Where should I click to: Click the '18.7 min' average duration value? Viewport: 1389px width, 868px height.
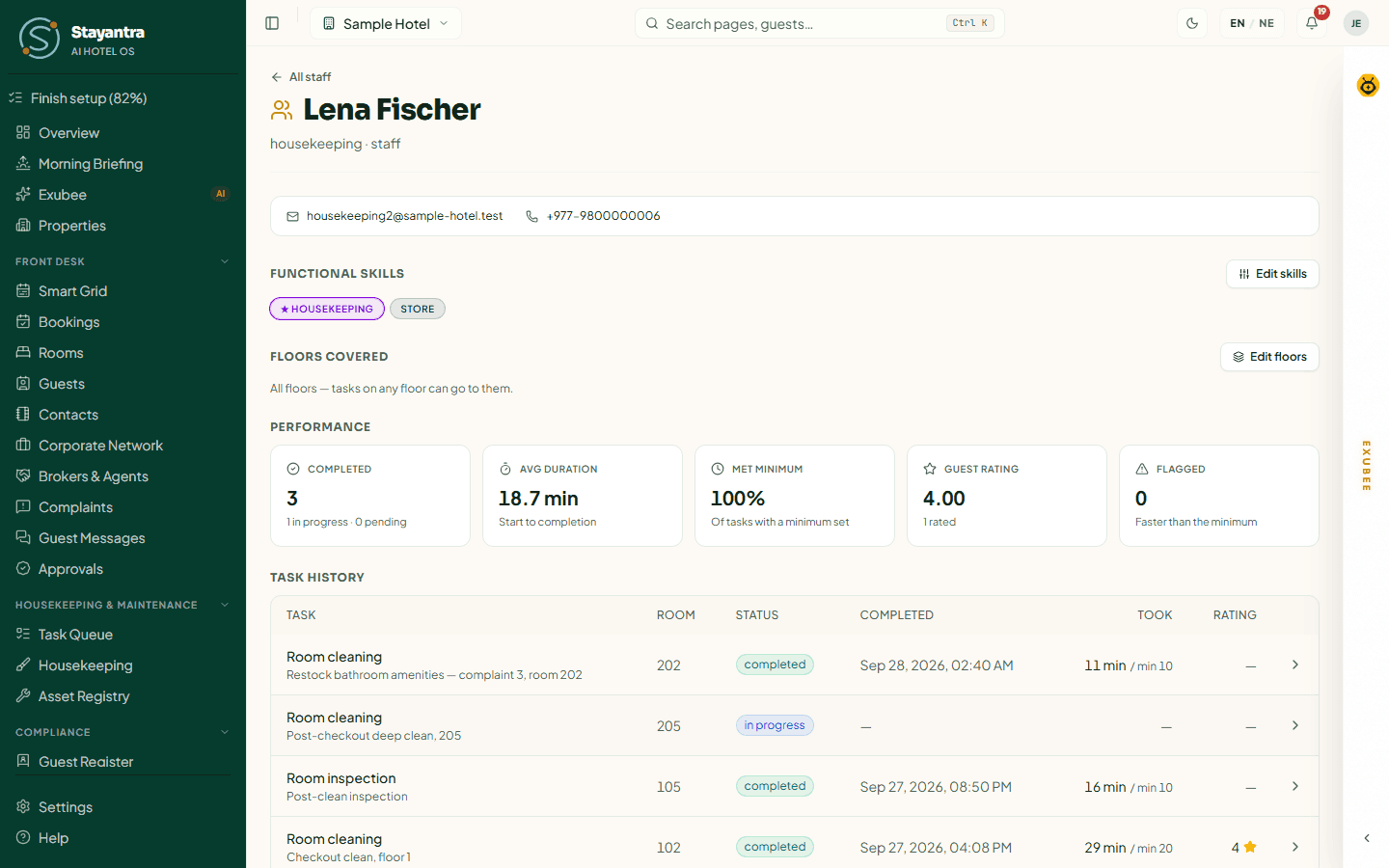pos(538,499)
